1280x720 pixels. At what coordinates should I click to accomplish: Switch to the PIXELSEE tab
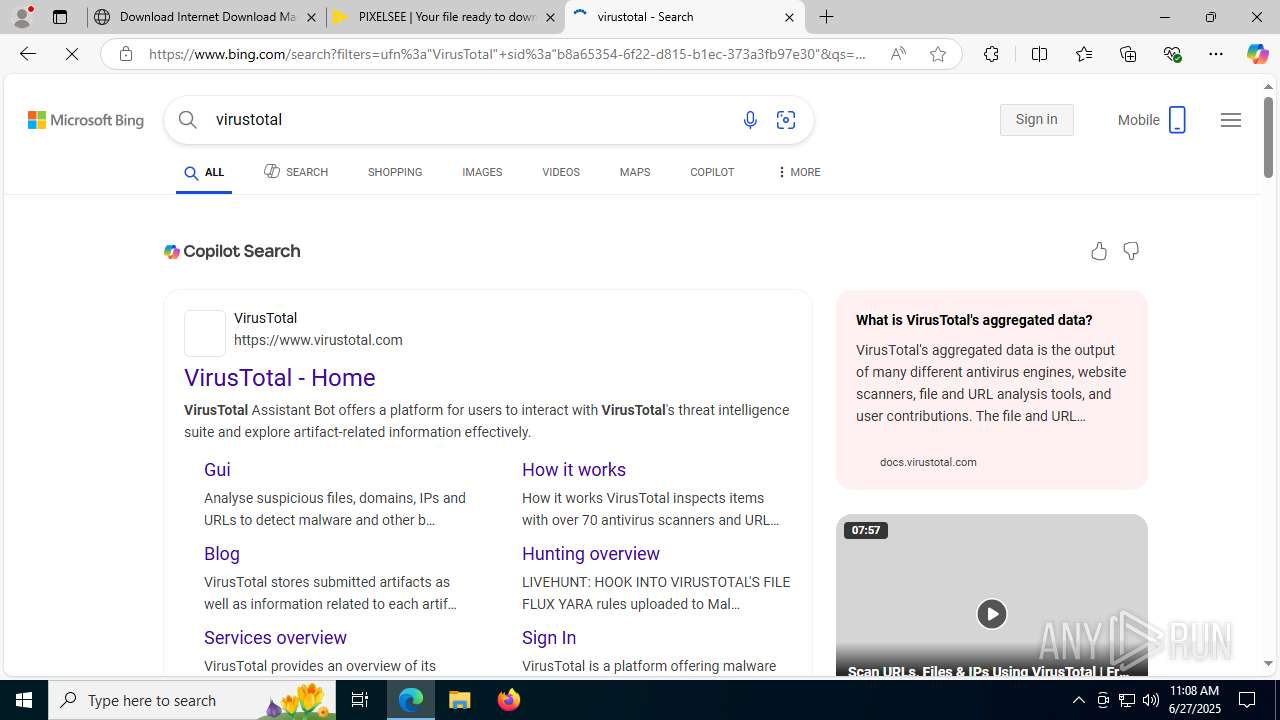446,17
